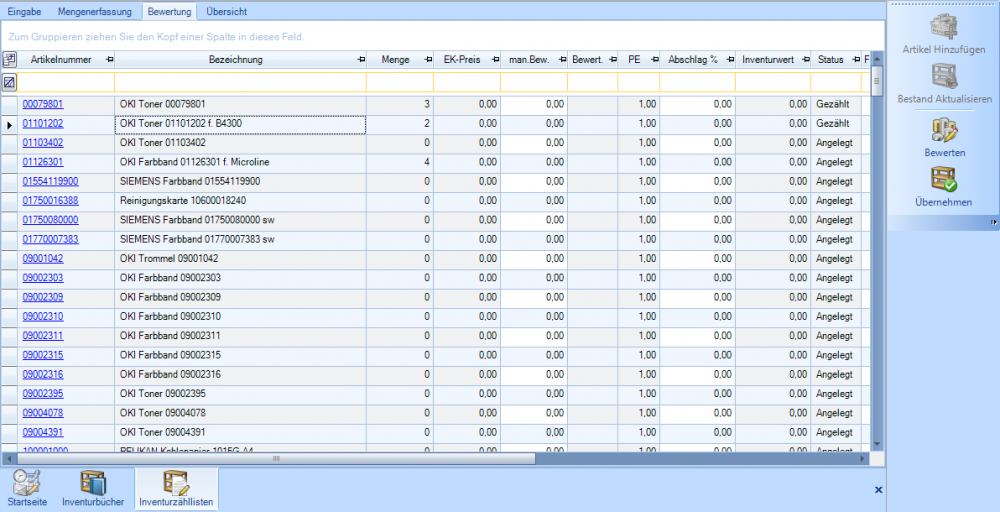Switch to the Mengenerfassung tab
Screen dimensions: 1000x512
point(94,11)
